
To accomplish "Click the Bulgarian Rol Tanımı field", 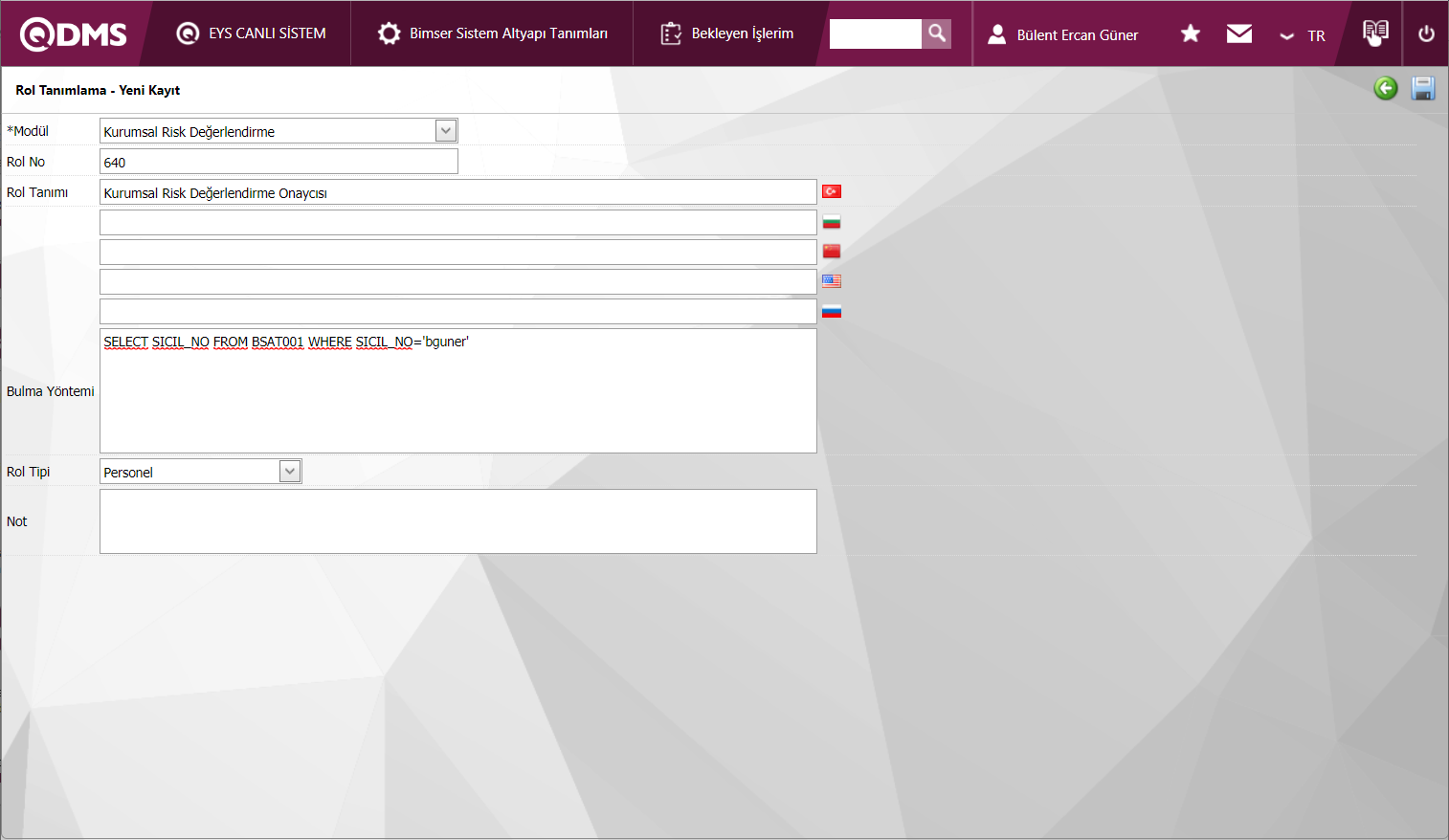I will coord(457,222).
